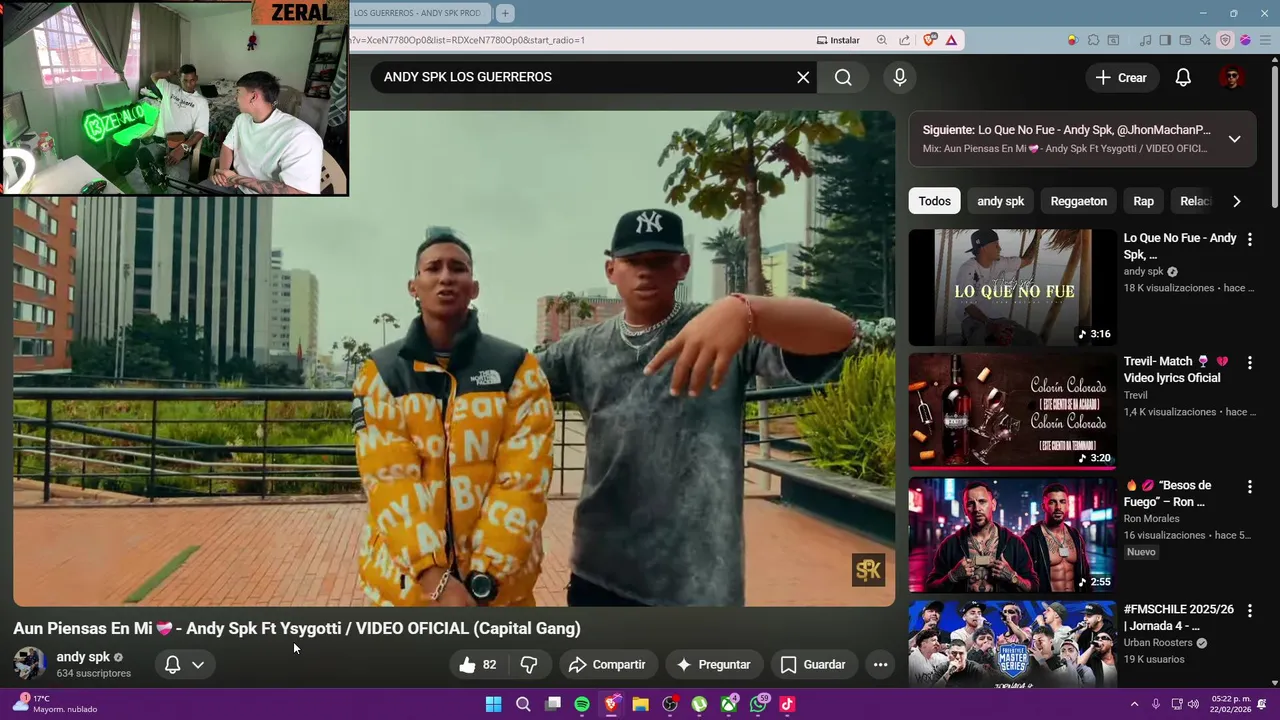This screenshot has width=1280, height=720.
Task: Click the Preguntar button
Action: click(x=713, y=664)
